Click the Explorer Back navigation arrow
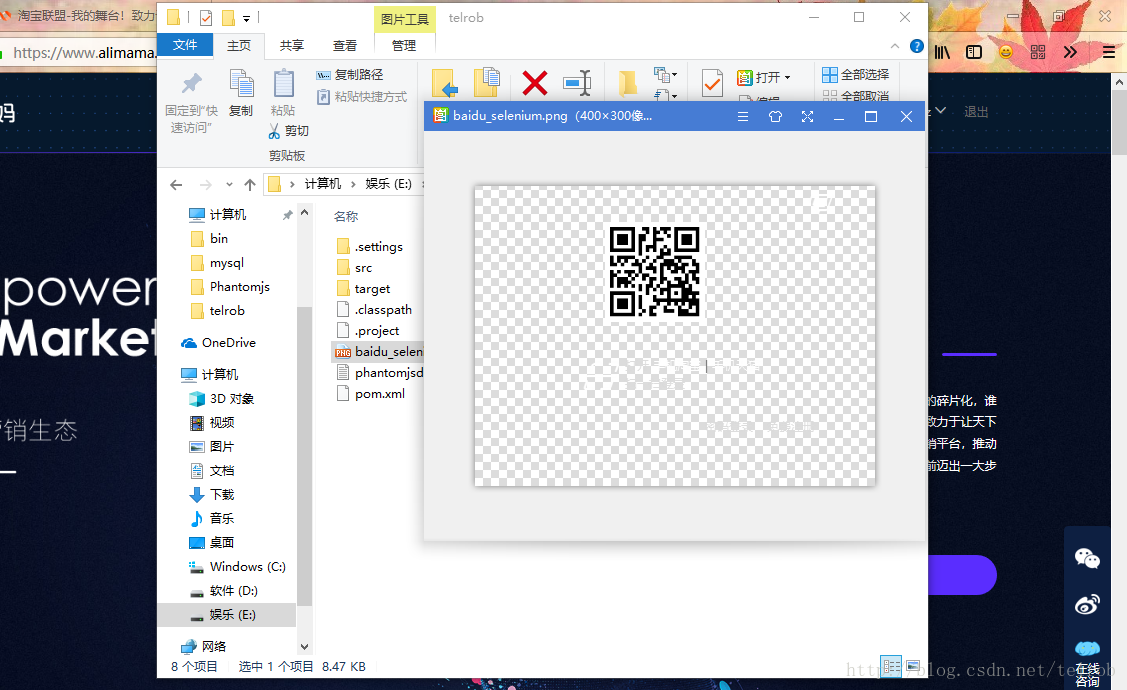Viewport: 1127px width, 690px height. point(176,185)
